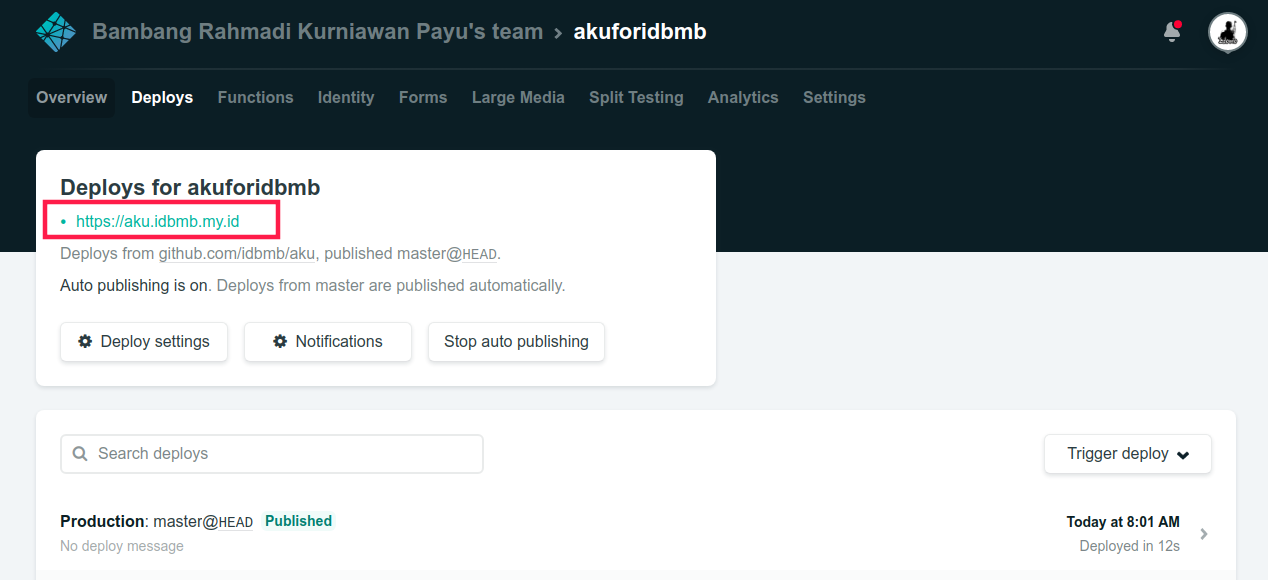Screen dimensions: 1268x580
Task: Click the Deploy settings button
Action: pos(144,342)
